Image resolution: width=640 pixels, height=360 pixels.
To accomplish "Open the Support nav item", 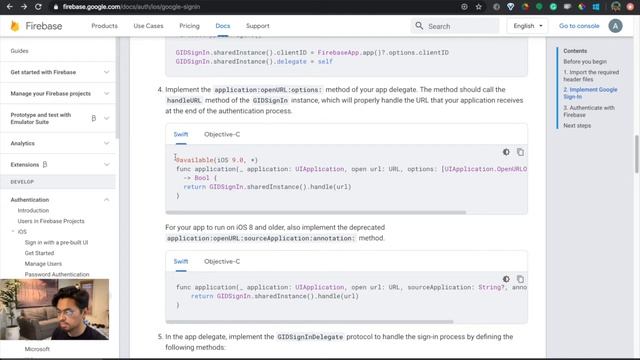I will coord(258,26).
